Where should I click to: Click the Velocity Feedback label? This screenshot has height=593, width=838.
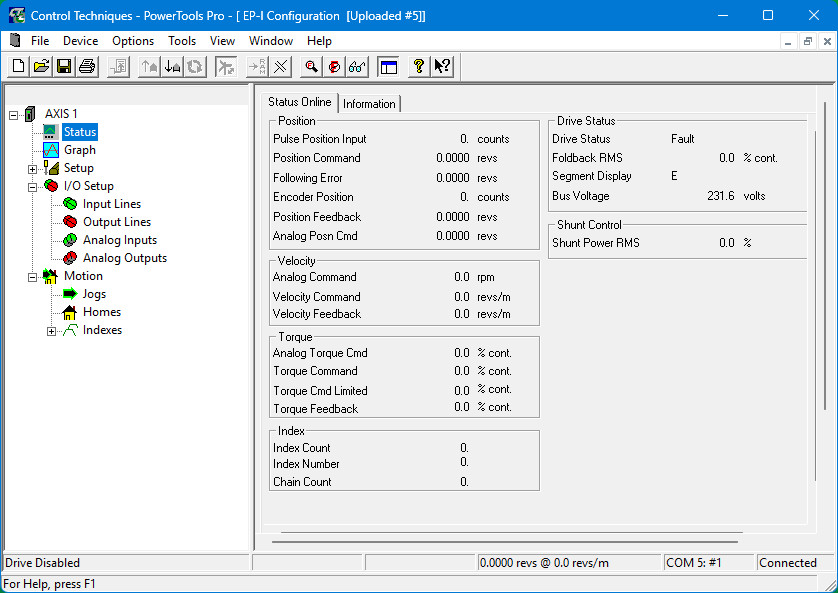coord(317,314)
